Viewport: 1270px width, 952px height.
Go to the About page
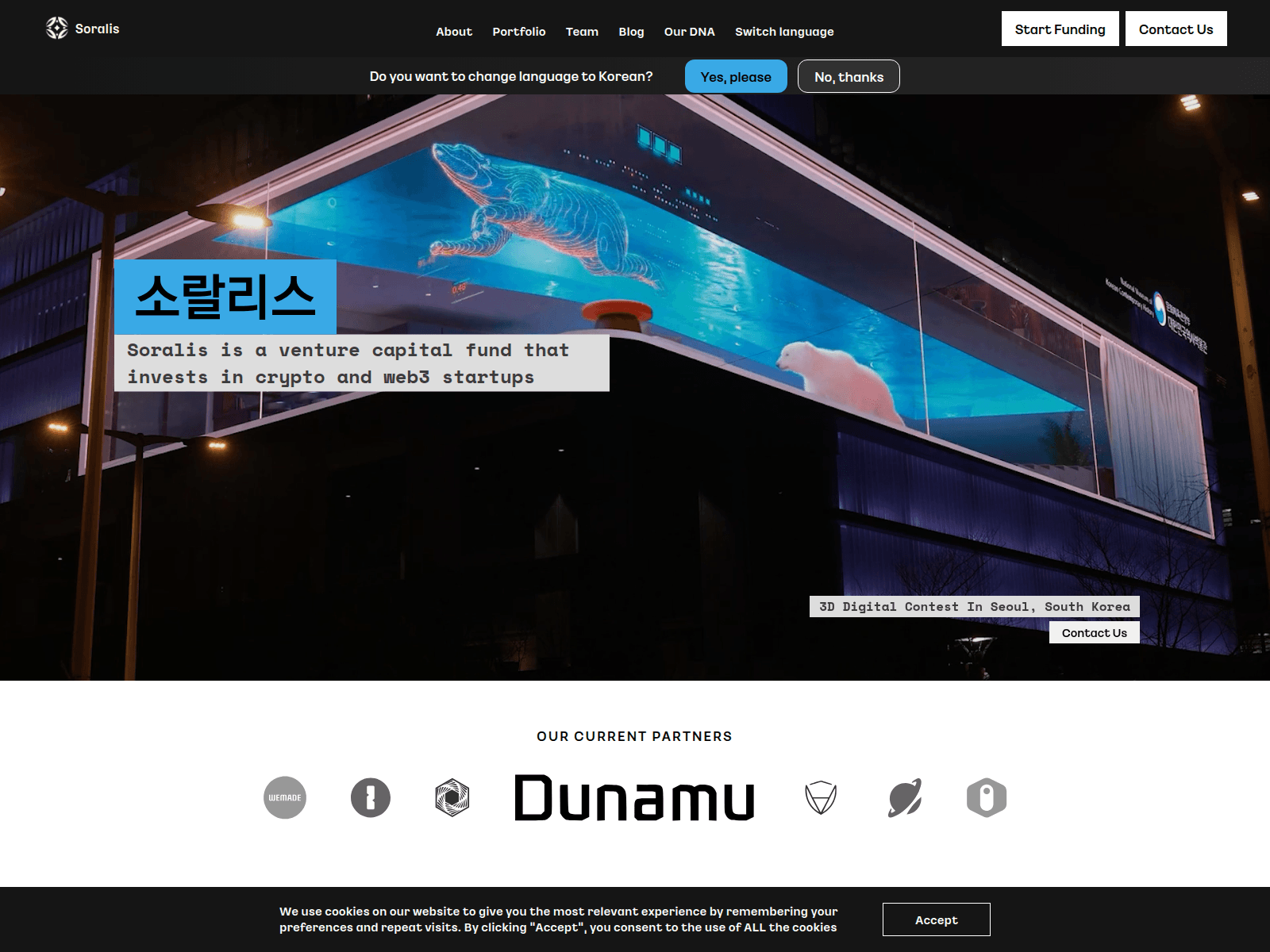pos(454,32)
